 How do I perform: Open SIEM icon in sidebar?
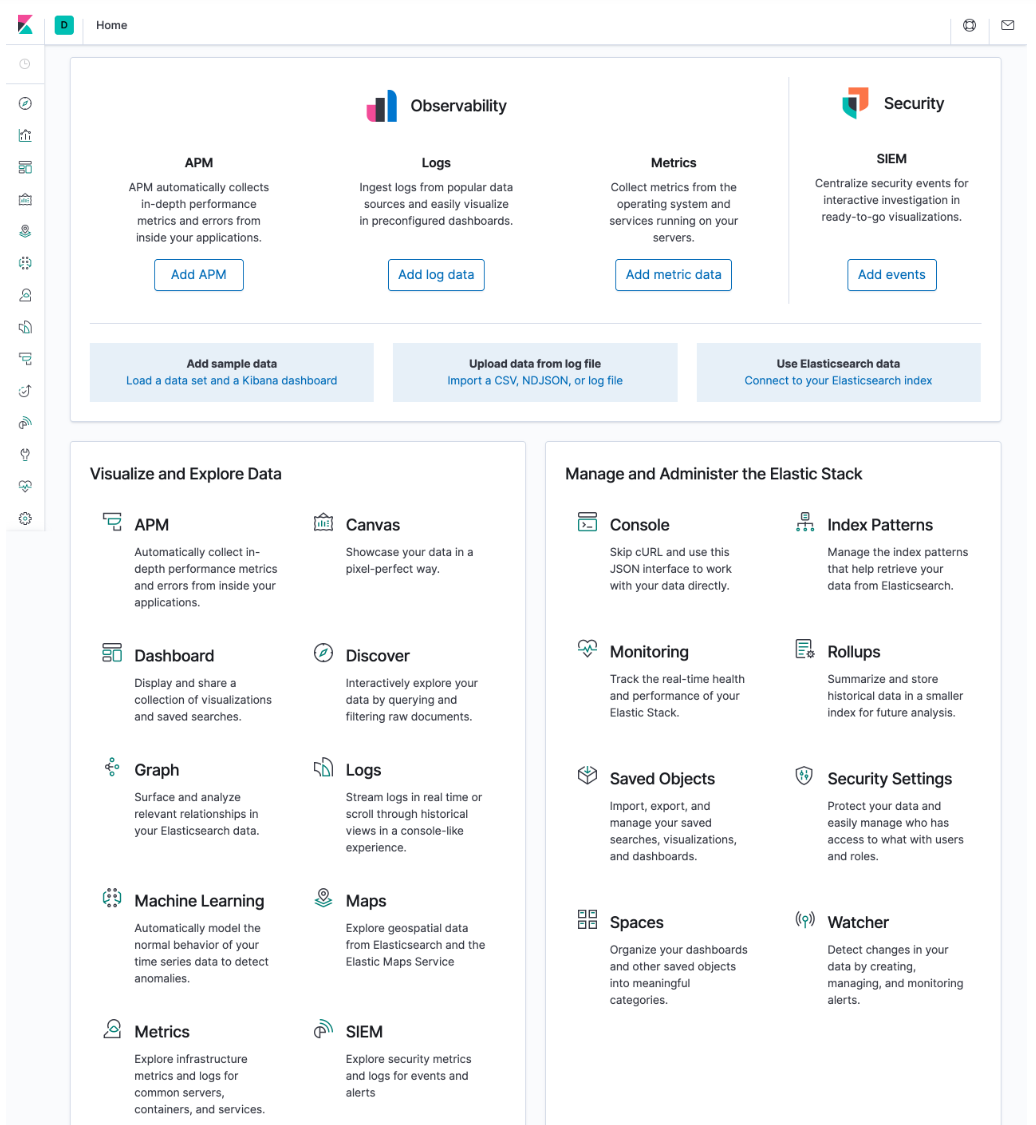point(25,423)
